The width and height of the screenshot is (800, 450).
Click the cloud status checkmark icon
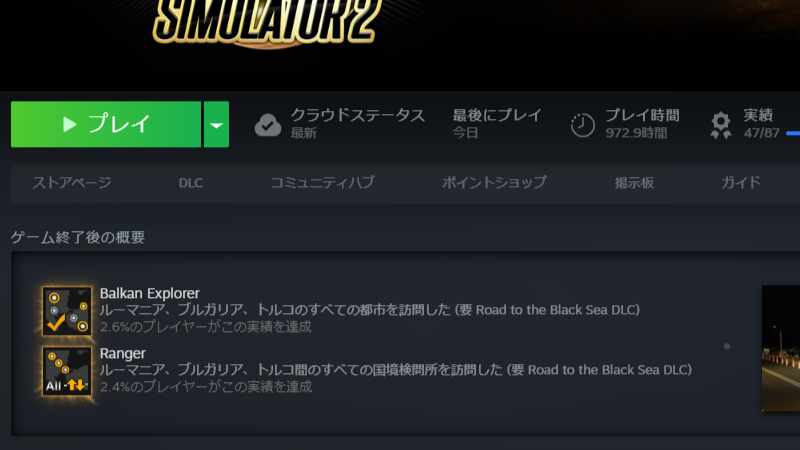tap(268, 125)
